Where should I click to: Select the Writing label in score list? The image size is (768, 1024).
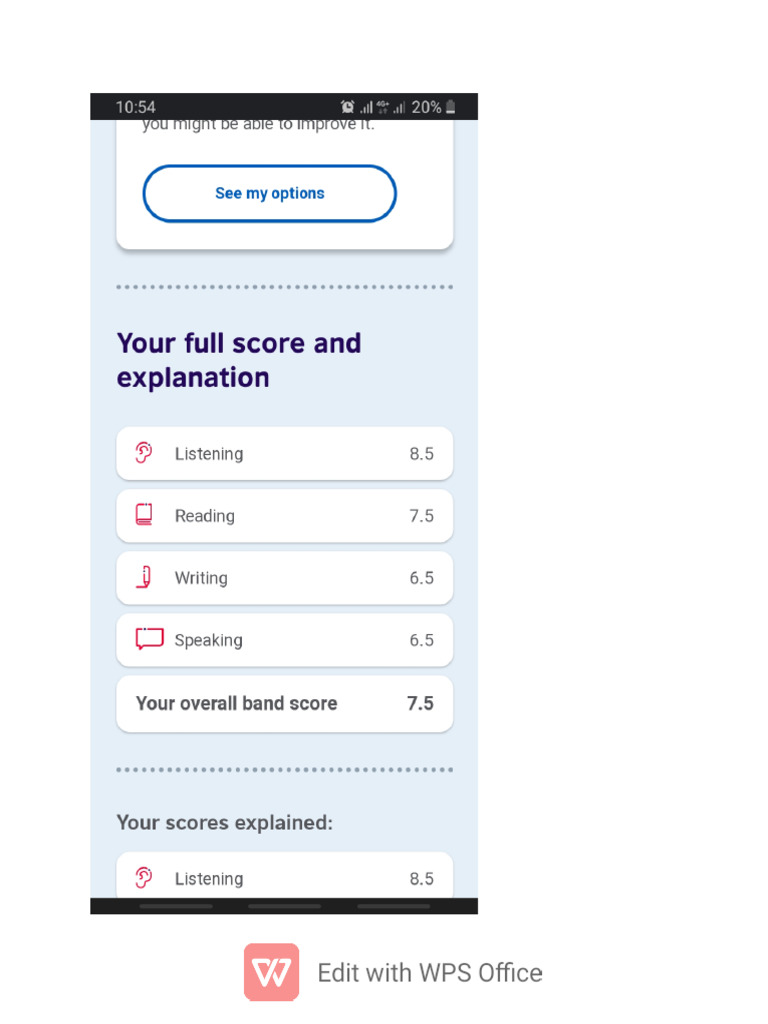[x=201, y=578]
